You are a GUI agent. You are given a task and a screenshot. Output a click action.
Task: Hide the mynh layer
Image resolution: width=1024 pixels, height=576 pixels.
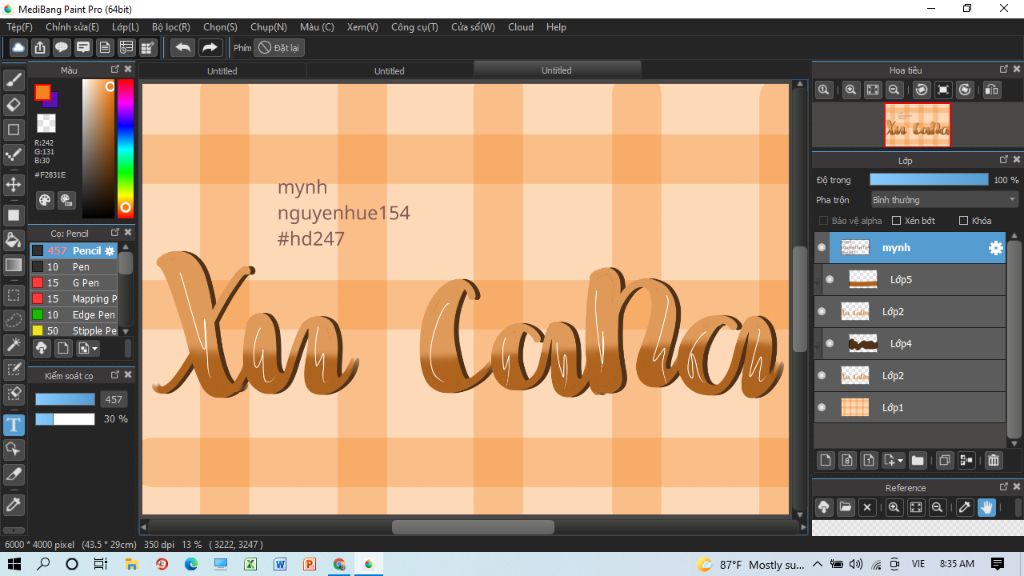[x=822, y=248]
